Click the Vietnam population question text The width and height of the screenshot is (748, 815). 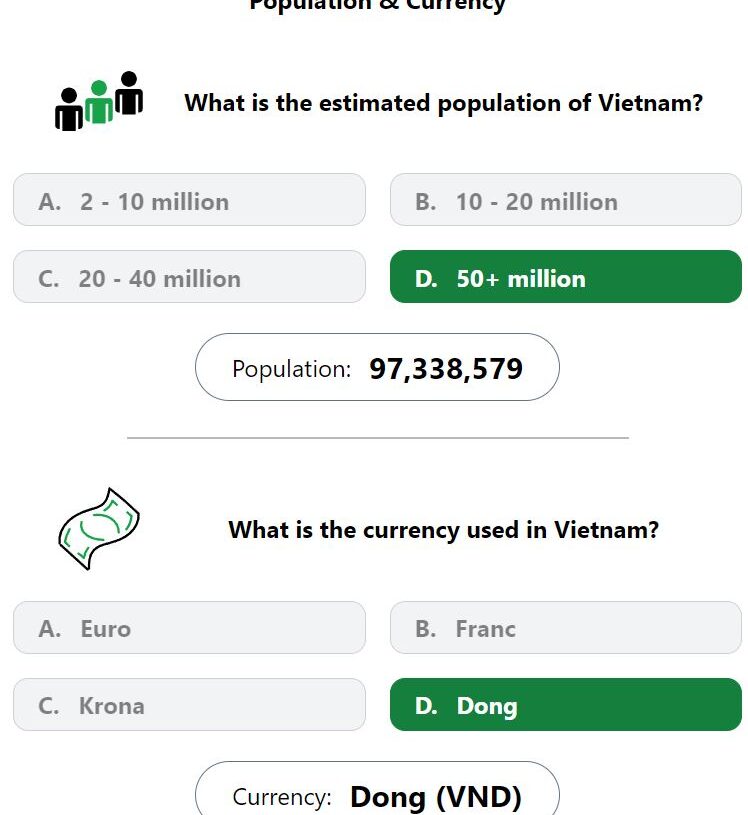pyautogui.click(x=443, y=103)
